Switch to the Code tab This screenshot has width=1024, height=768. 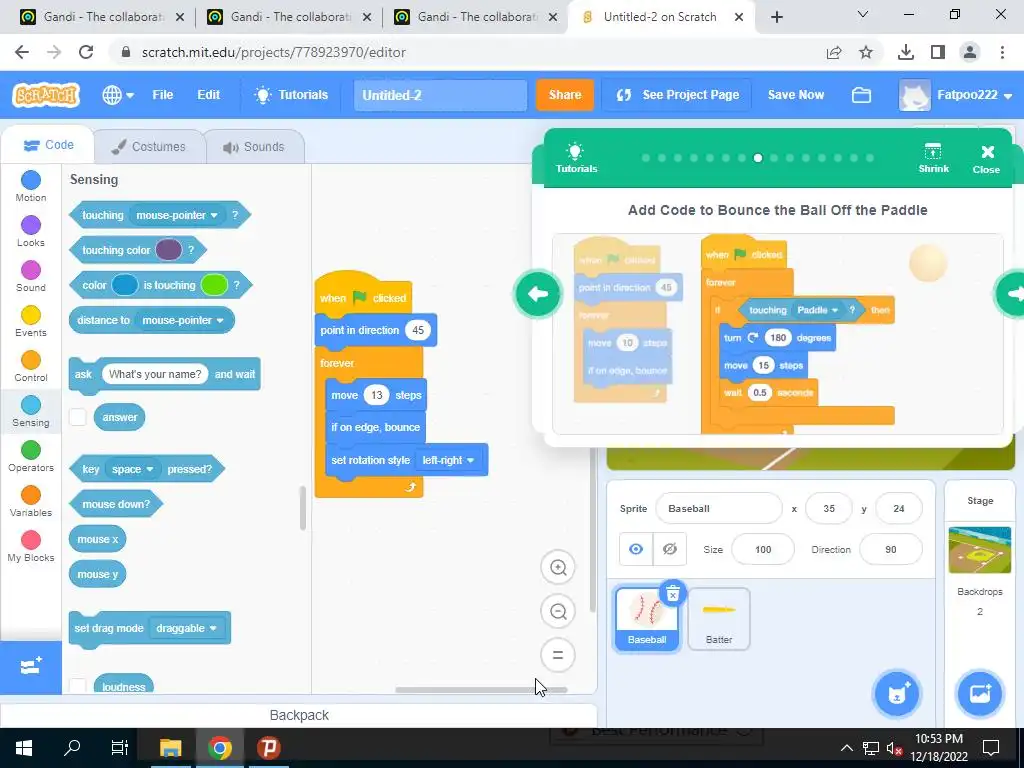pyautogui.click(x=48, y=145)
